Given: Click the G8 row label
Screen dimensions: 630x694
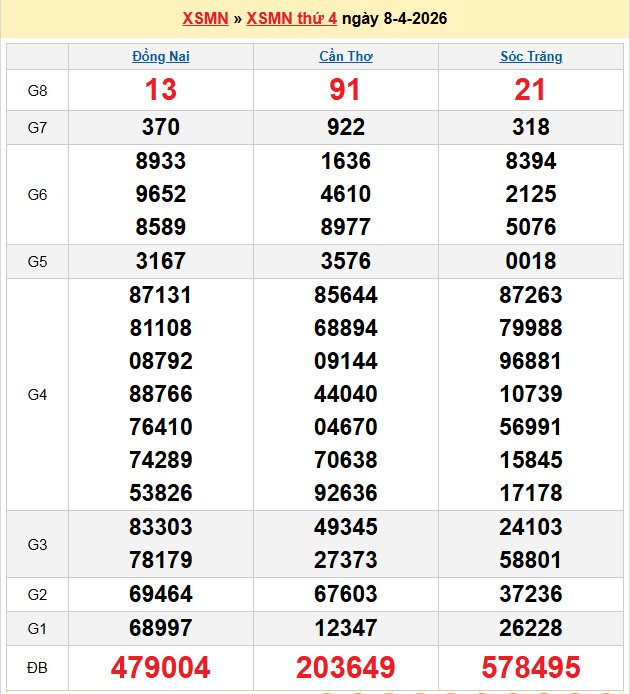Looking at the screenshot, I should click(37, 90).
